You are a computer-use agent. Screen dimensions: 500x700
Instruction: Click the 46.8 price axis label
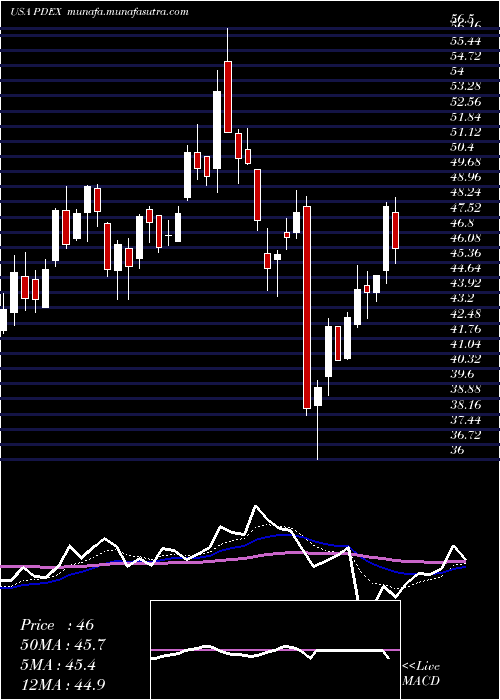pyautogui.click(x=463, y=223)
